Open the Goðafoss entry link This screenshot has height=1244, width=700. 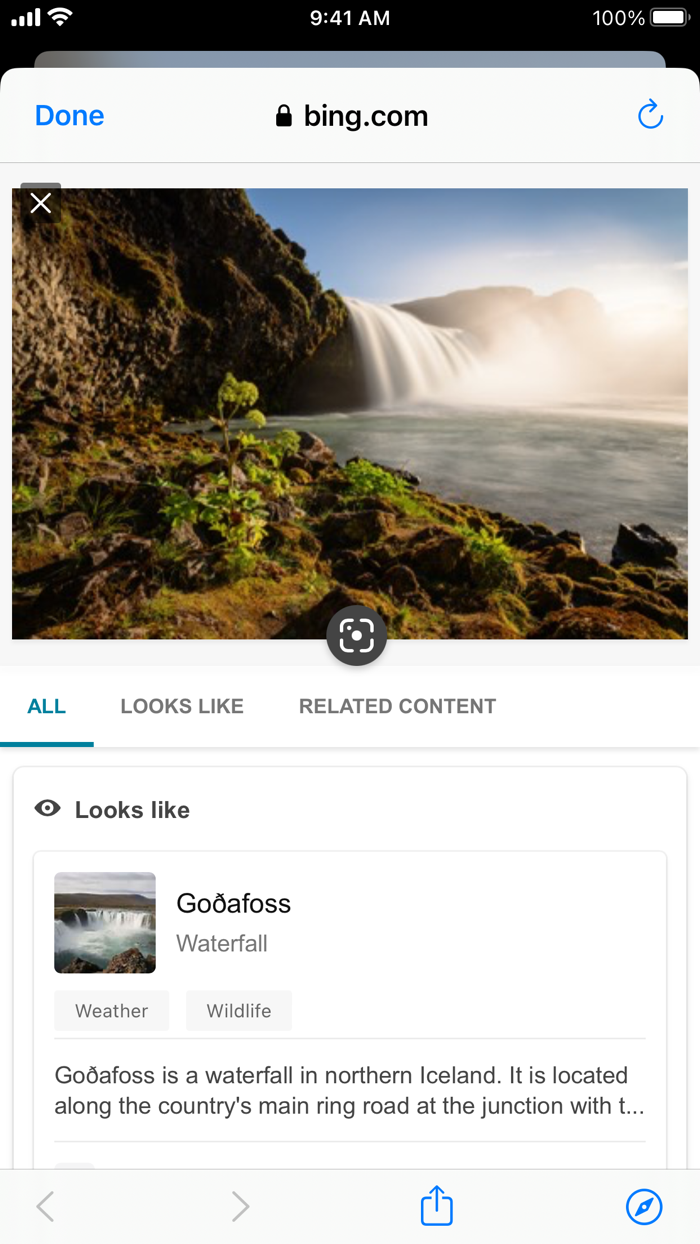[233, 903]
